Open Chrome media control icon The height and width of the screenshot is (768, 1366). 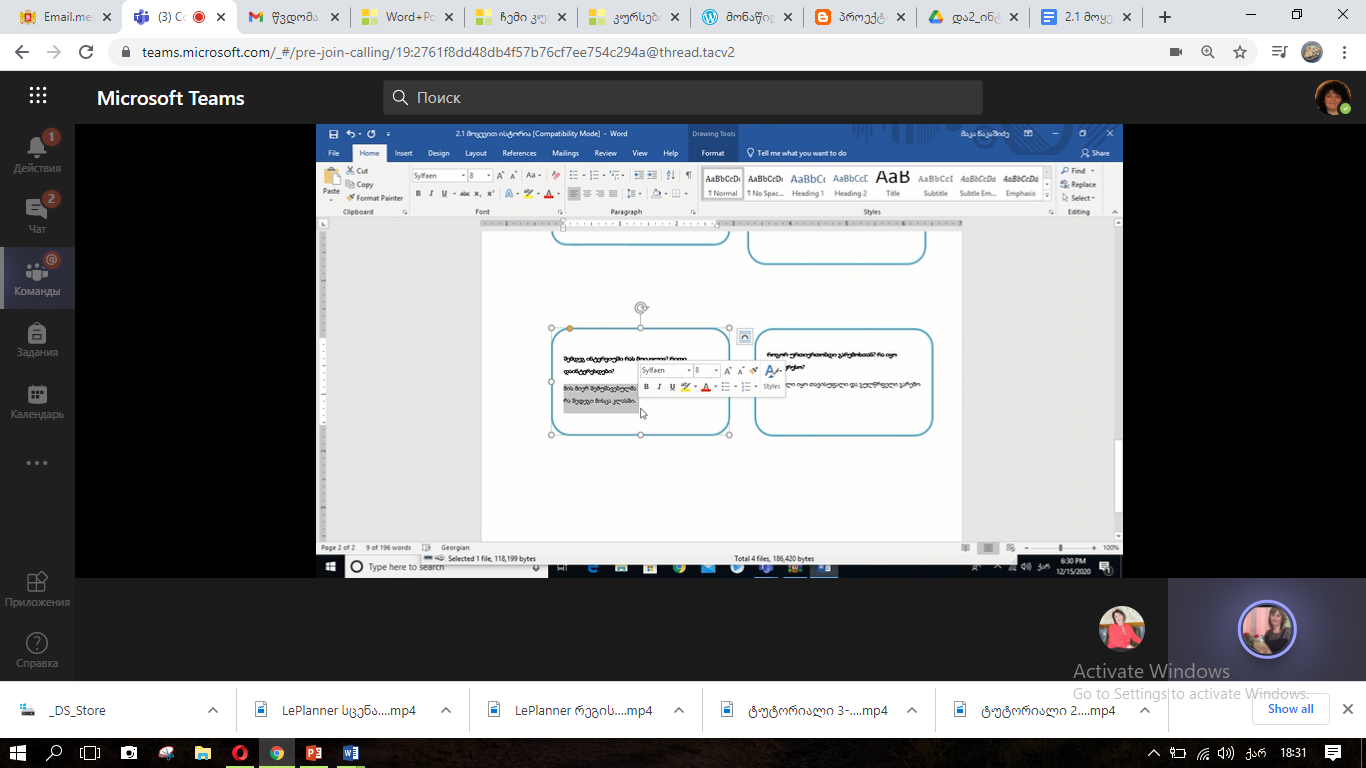coord(1278,52)
